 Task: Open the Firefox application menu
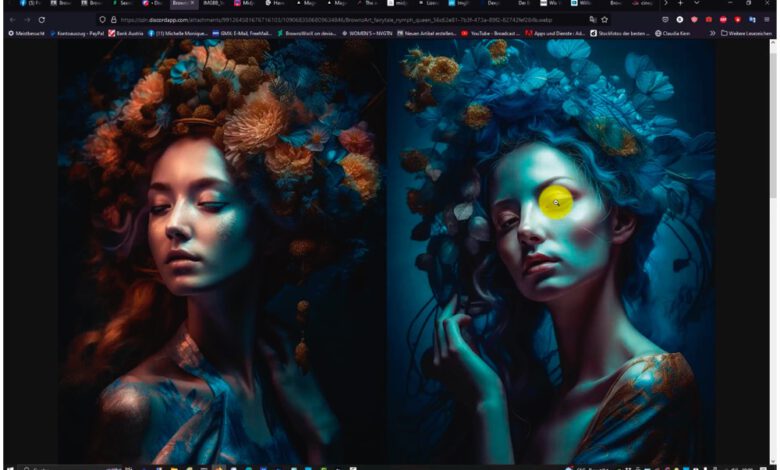766,20
